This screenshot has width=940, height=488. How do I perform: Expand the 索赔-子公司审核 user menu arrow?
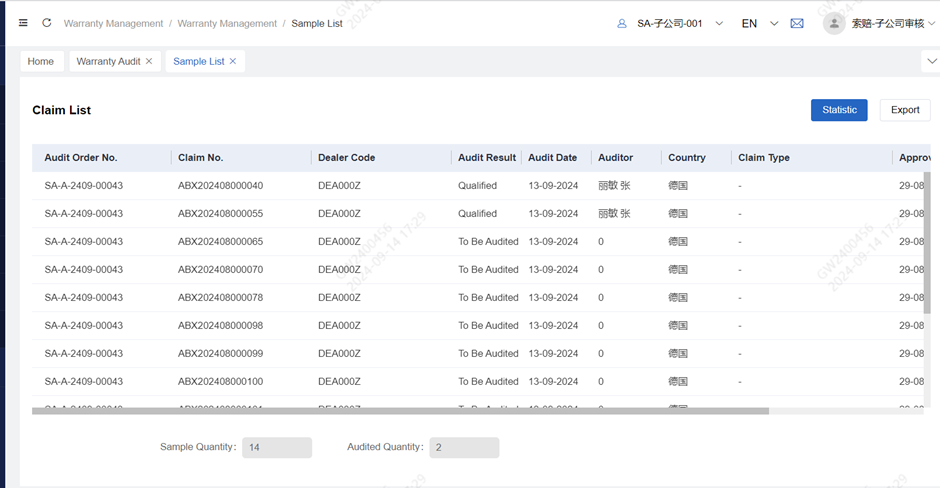coord(932,23)
